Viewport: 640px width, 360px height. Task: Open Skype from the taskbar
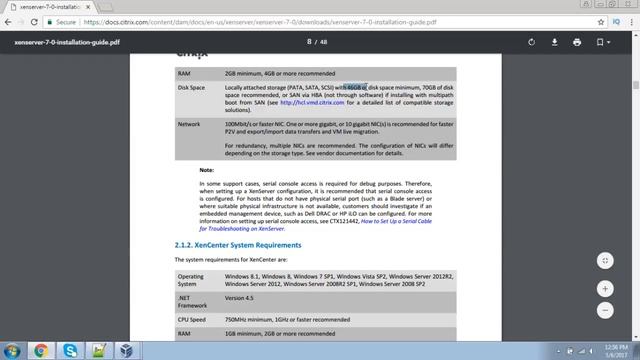70,351
